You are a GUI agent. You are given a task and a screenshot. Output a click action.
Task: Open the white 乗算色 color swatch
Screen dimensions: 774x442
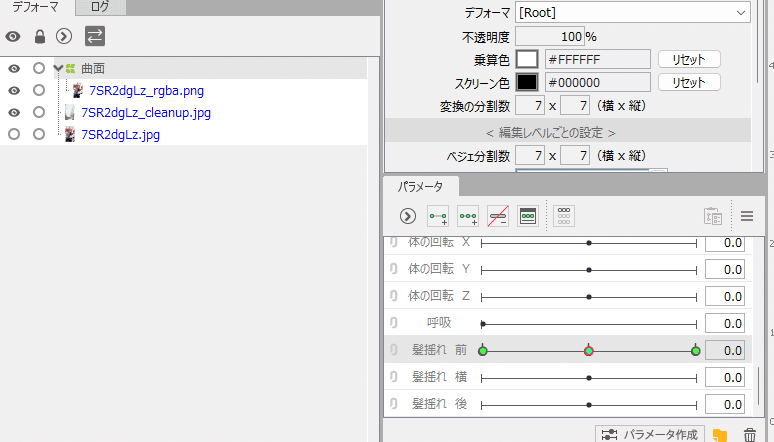click(527, 59)
